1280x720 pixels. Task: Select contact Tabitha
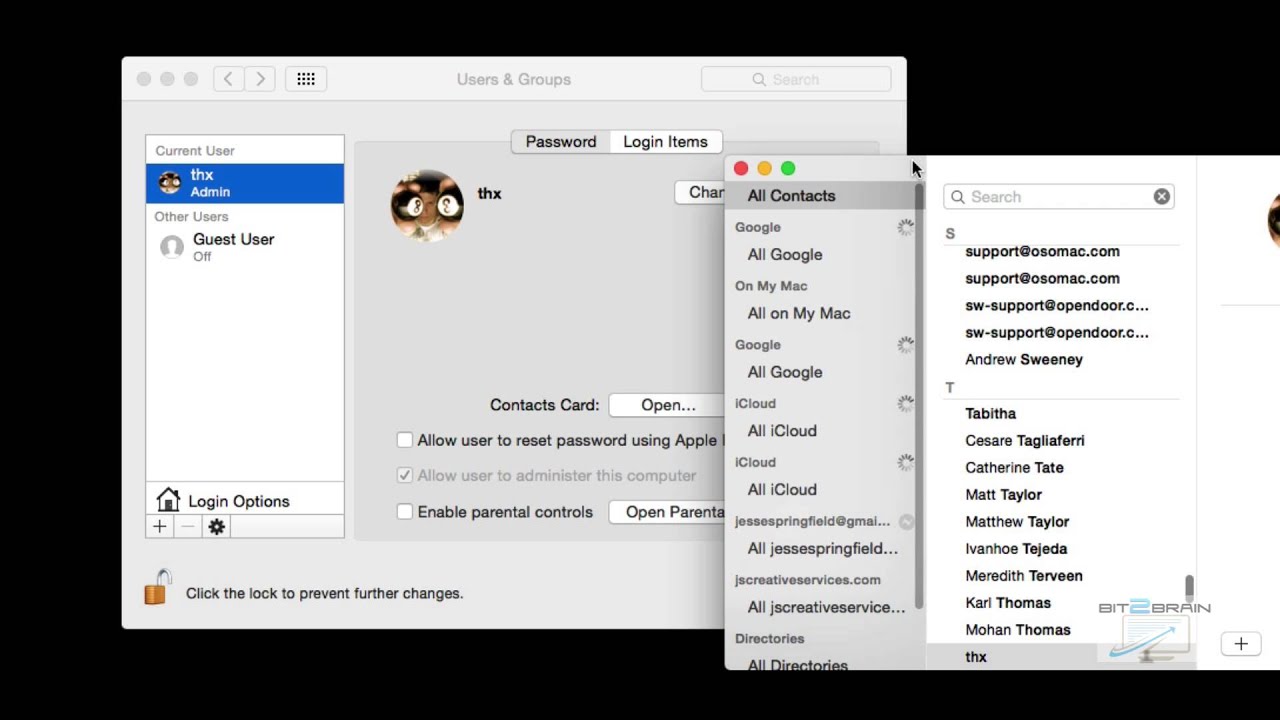click(990, 413)
